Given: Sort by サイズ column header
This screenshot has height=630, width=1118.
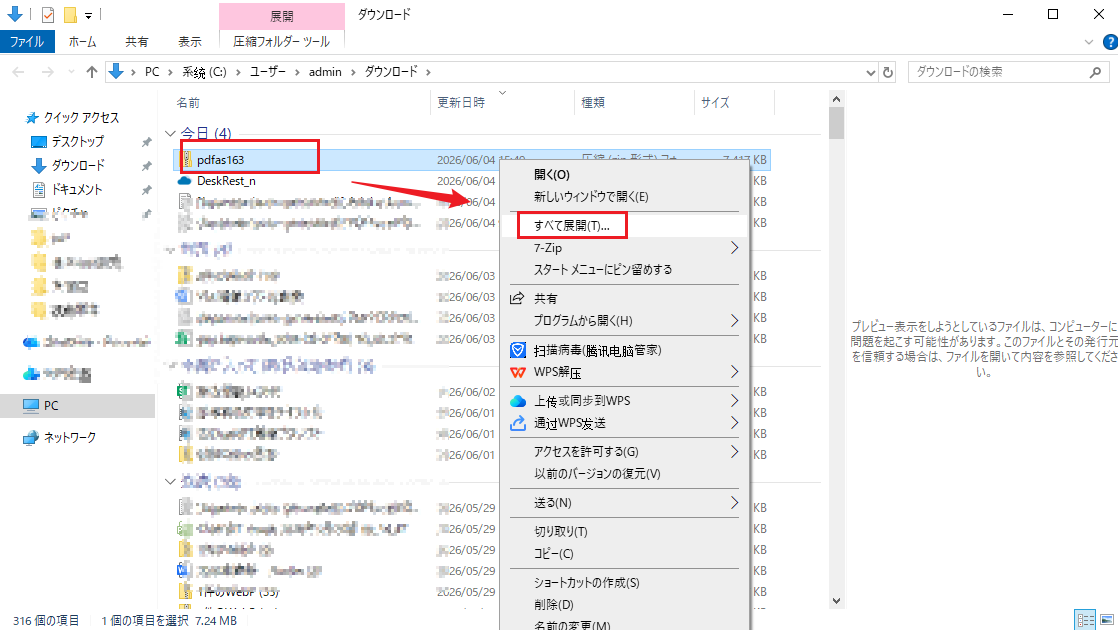Looking at the screenshot, I should [715, 103].
